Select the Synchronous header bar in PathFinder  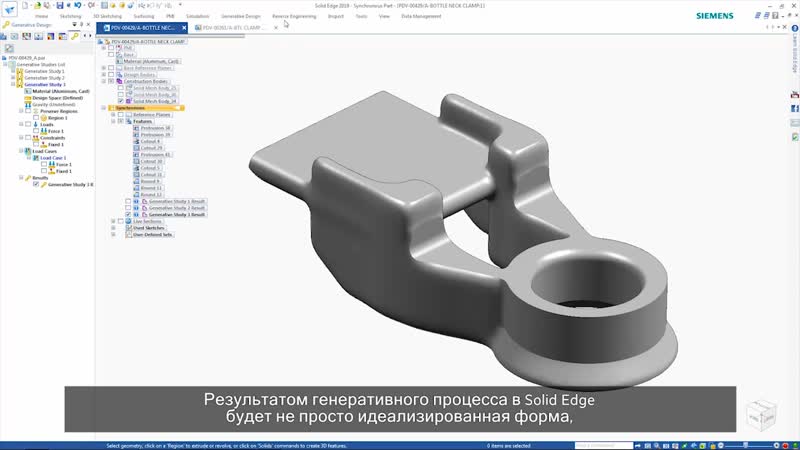coord(146,108)
